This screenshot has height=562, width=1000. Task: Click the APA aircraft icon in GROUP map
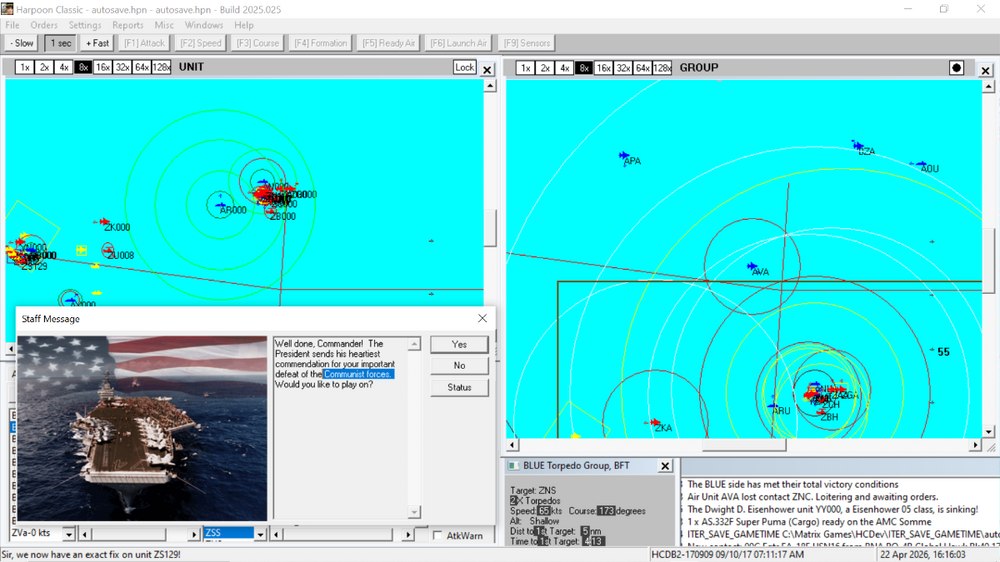(x=624, y=155)
